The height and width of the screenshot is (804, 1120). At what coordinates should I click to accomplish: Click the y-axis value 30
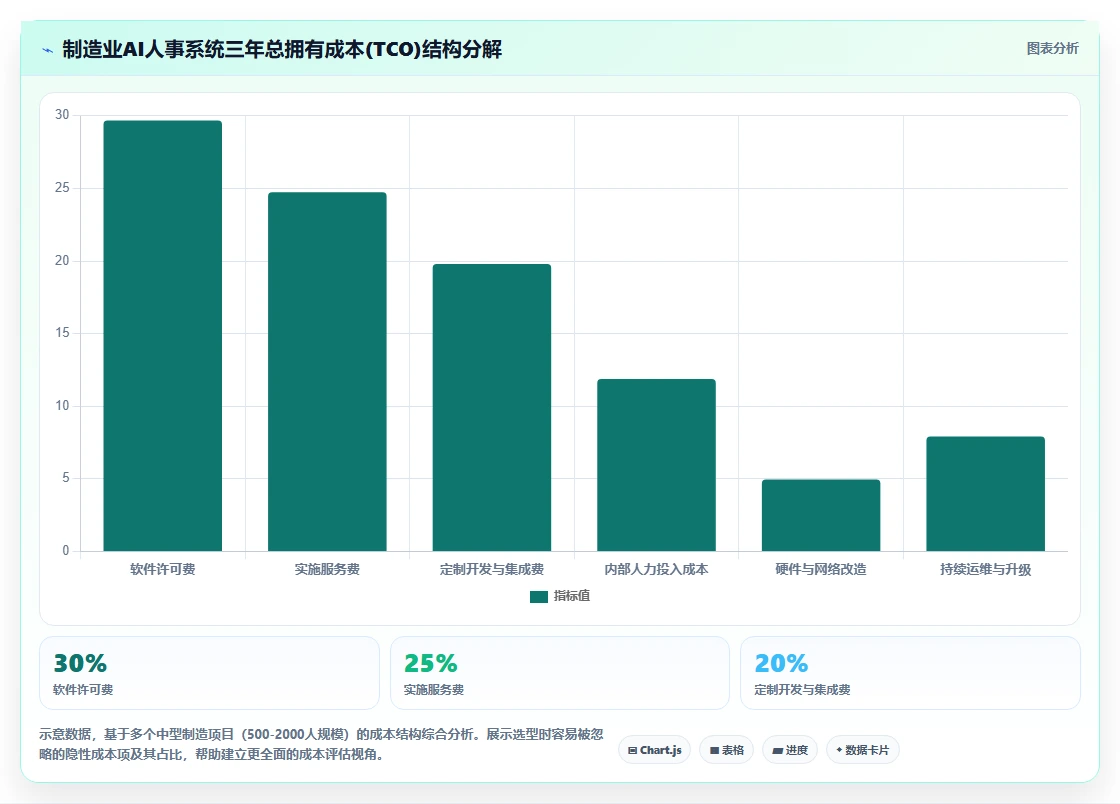pos(62,115)
